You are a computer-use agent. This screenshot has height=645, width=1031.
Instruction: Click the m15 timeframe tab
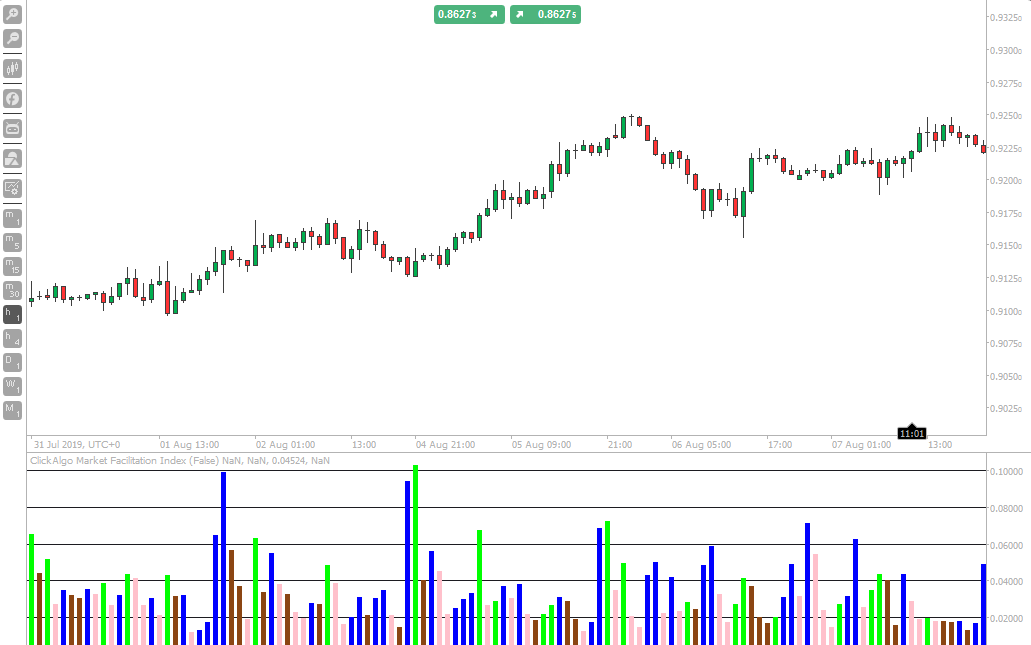12,264
